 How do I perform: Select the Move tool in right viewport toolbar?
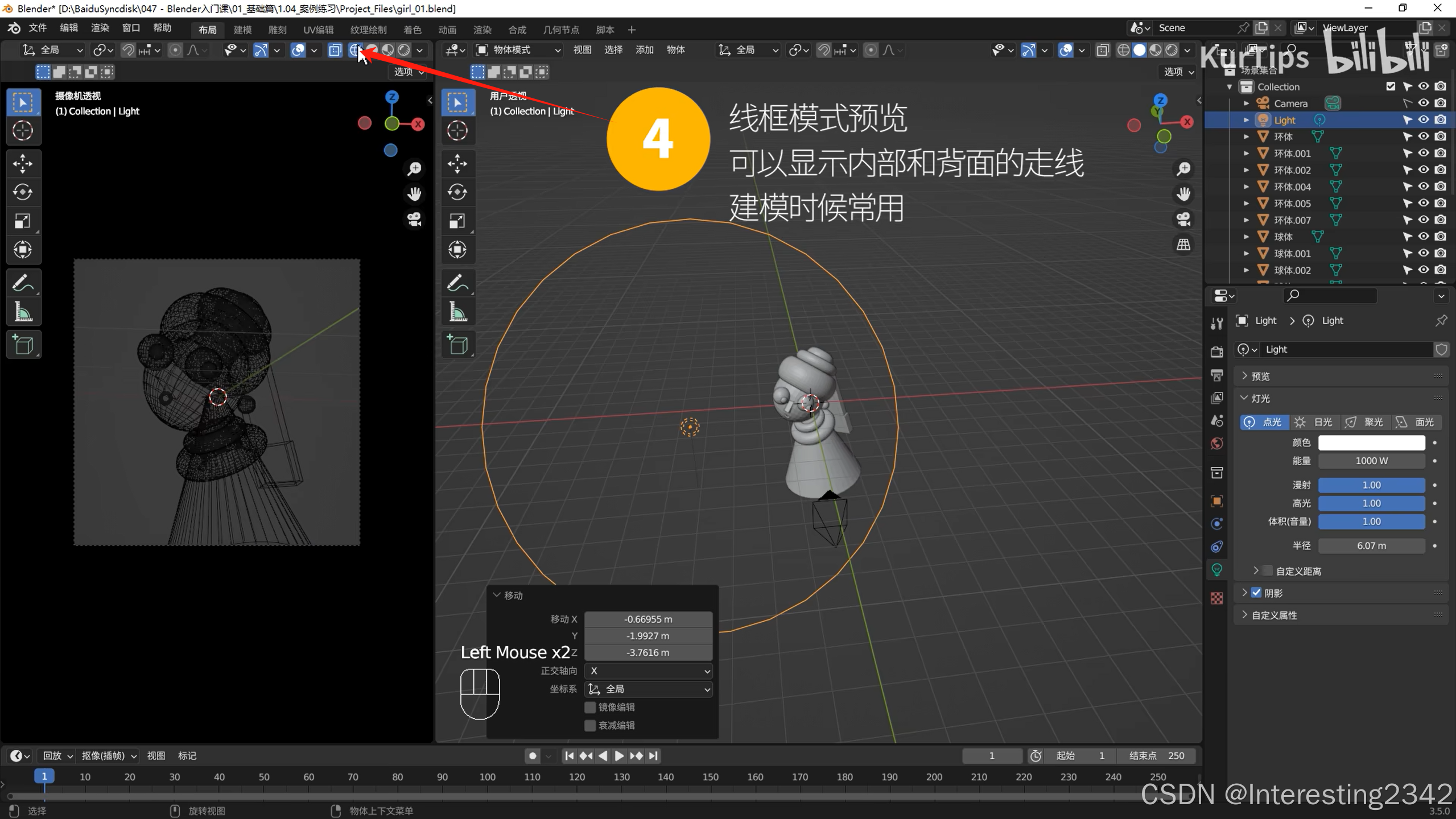pyautogui.click(x=457, y=164)
